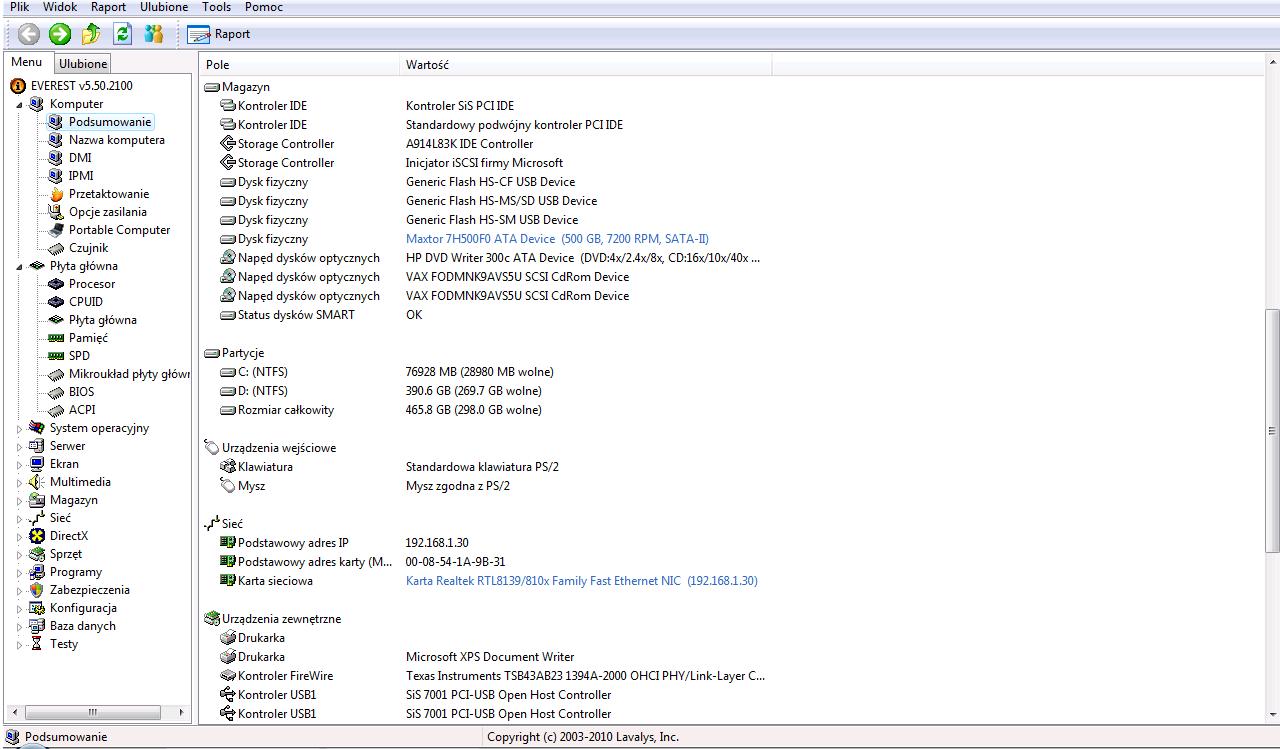
Task: Open the Pomoc menu
Action: click(264, 7)
